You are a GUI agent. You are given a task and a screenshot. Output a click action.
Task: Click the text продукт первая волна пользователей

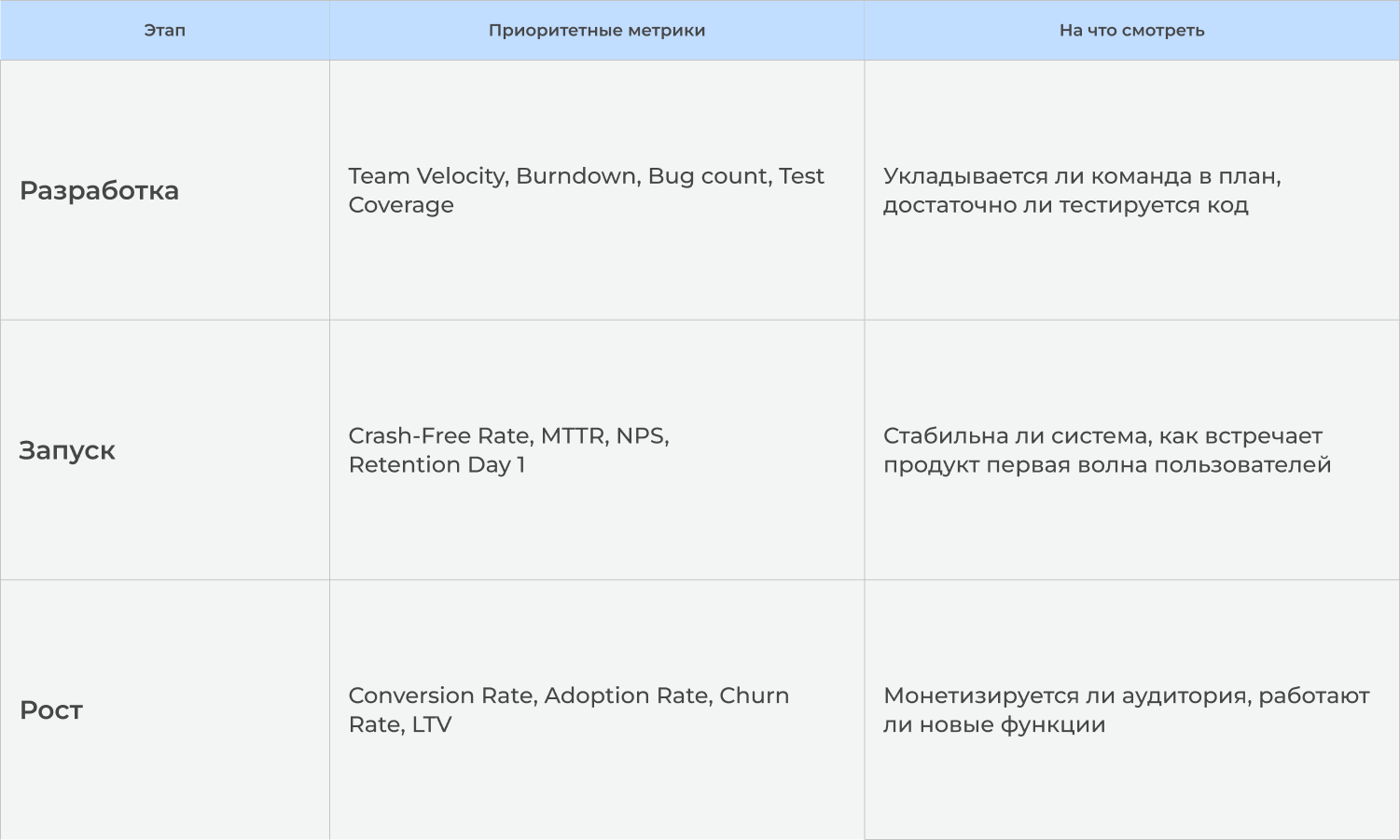tap(1107, 464)
